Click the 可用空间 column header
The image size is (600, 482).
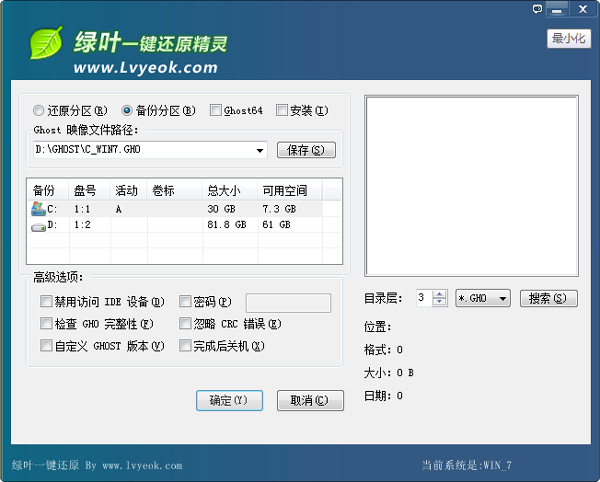click(x=289, y=190)
